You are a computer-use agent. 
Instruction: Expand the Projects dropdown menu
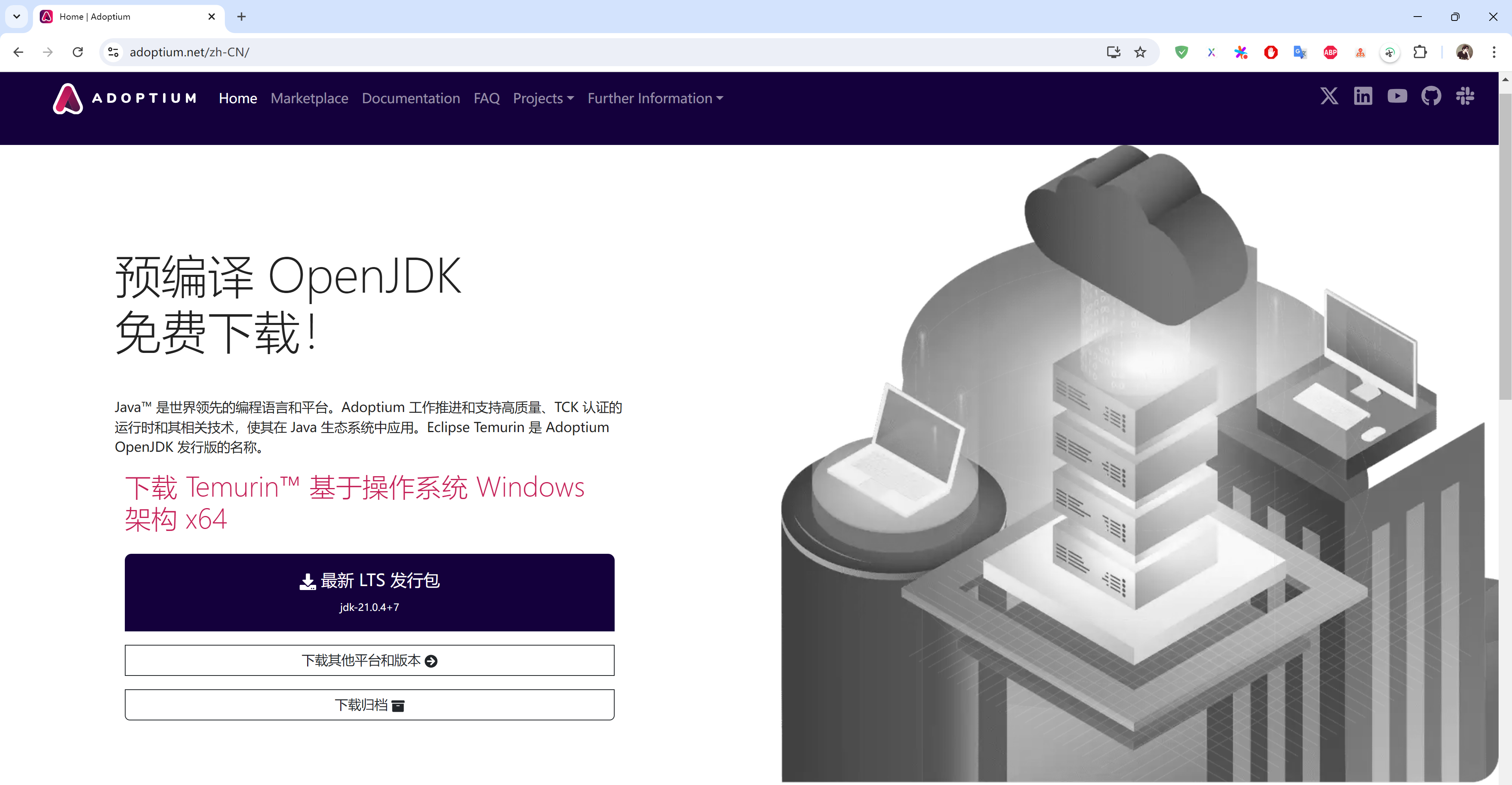click(x=543, y=98)
